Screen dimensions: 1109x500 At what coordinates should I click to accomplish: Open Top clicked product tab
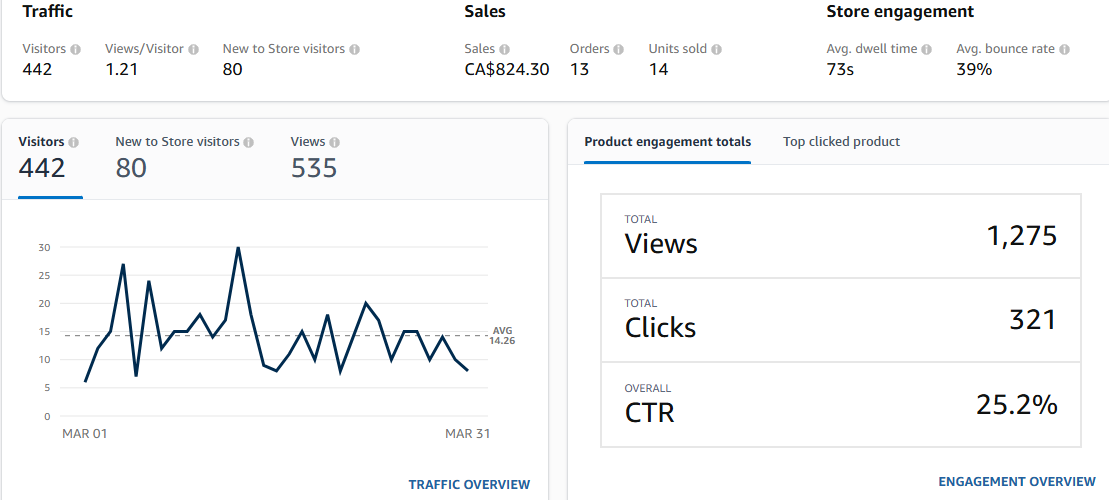point(842,141)
